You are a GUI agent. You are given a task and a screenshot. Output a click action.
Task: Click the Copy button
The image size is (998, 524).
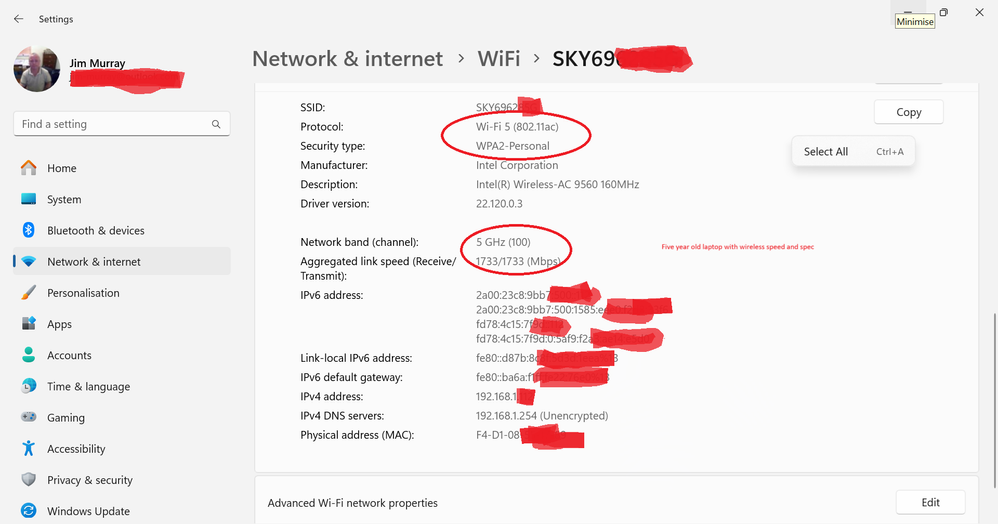tap(908, 112)
